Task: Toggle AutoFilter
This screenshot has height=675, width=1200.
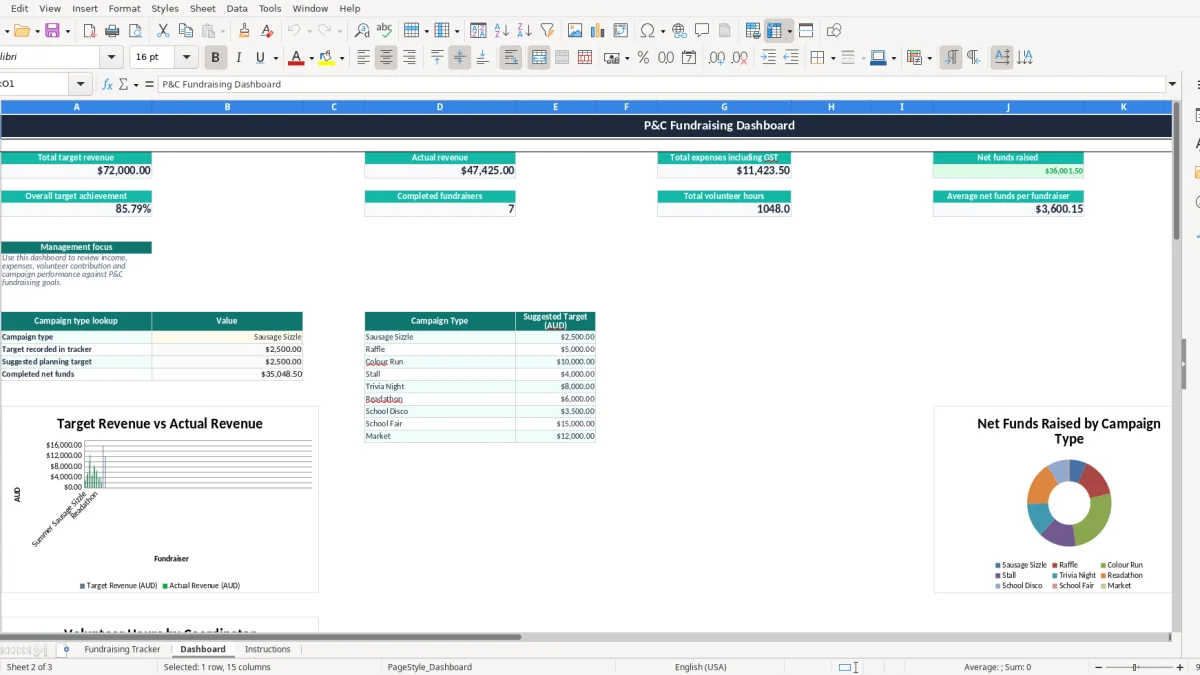Action: (547, 31)
